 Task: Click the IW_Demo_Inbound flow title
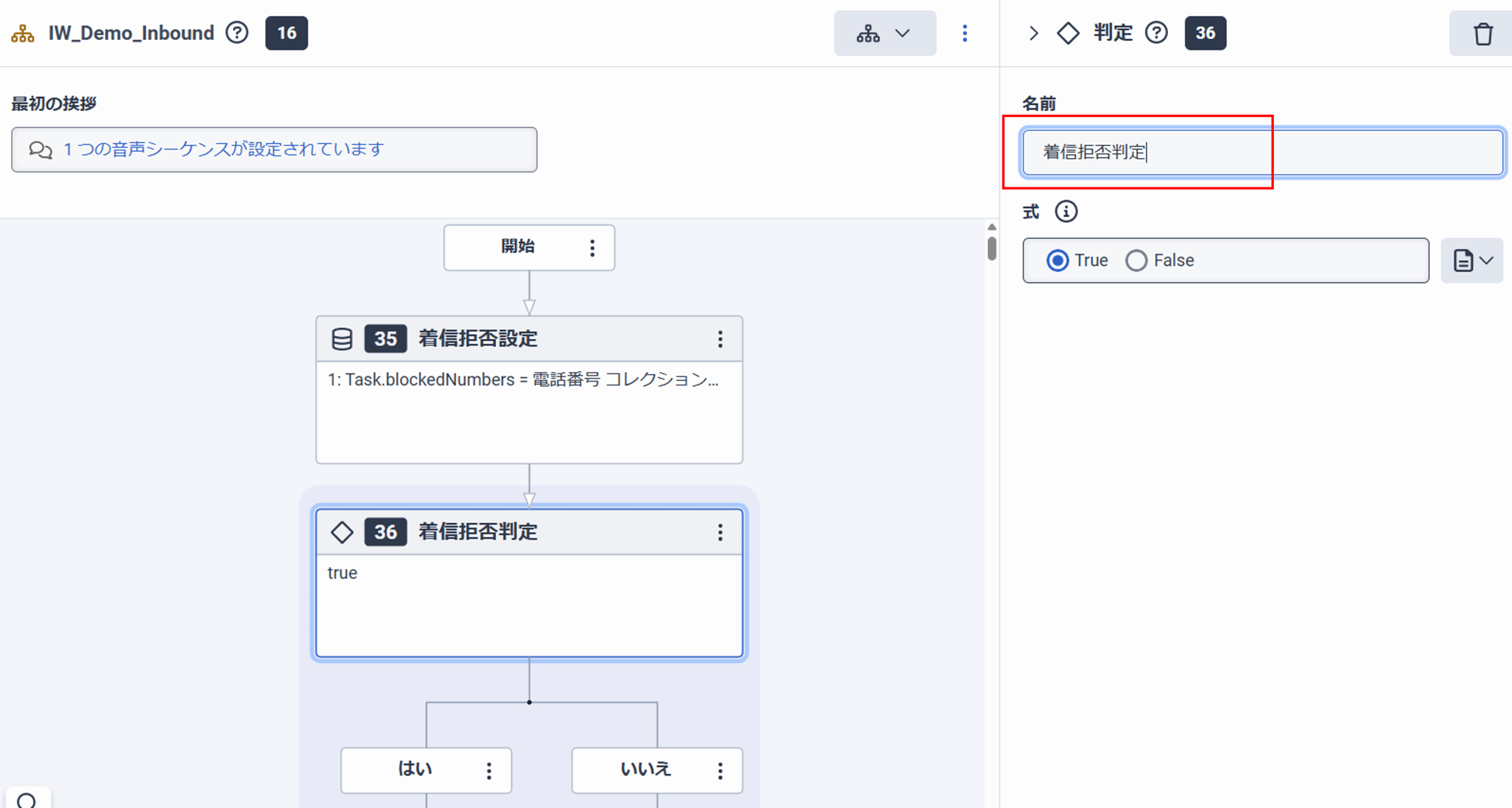pyautogui.click(x=132, y=33)
